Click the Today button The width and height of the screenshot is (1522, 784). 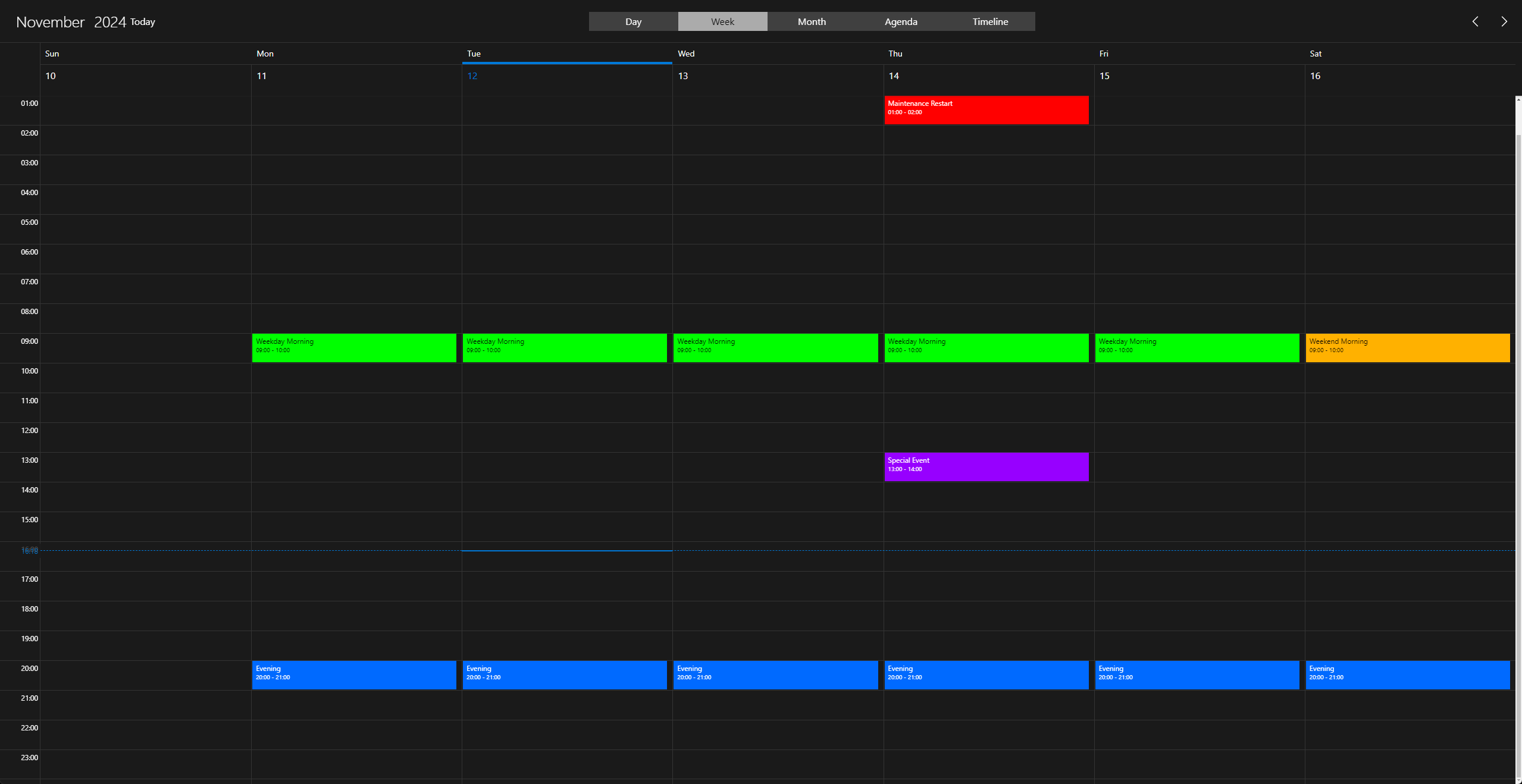pos(143,22)
